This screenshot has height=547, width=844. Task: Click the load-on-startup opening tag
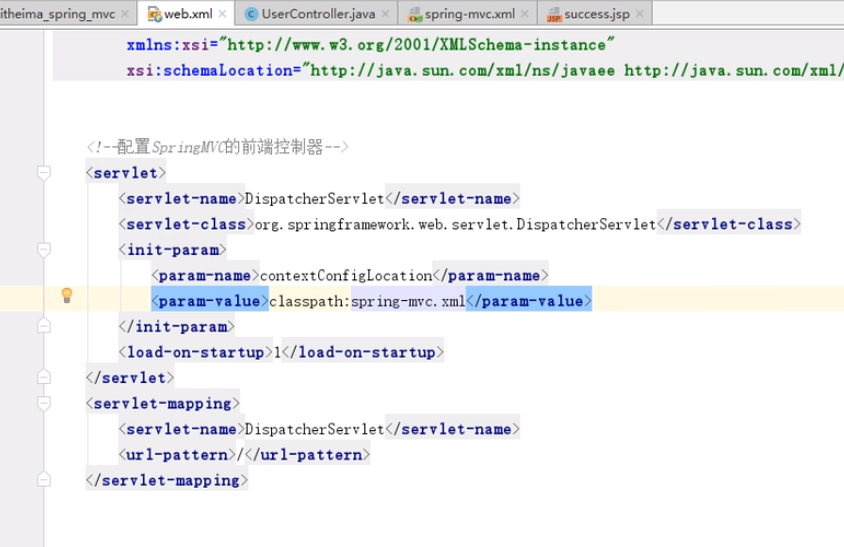196,352
